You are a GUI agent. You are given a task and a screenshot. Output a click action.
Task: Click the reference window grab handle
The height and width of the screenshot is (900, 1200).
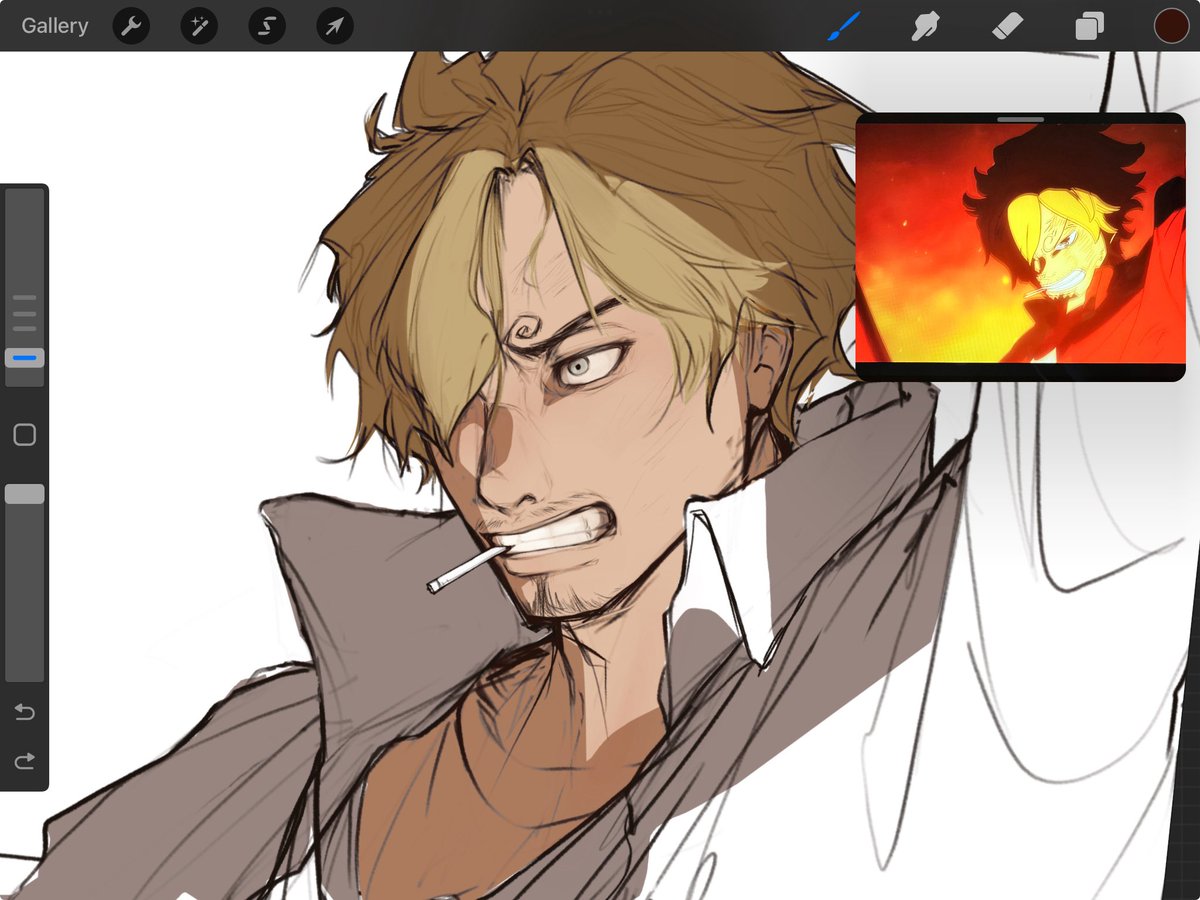click(1021, 119)
